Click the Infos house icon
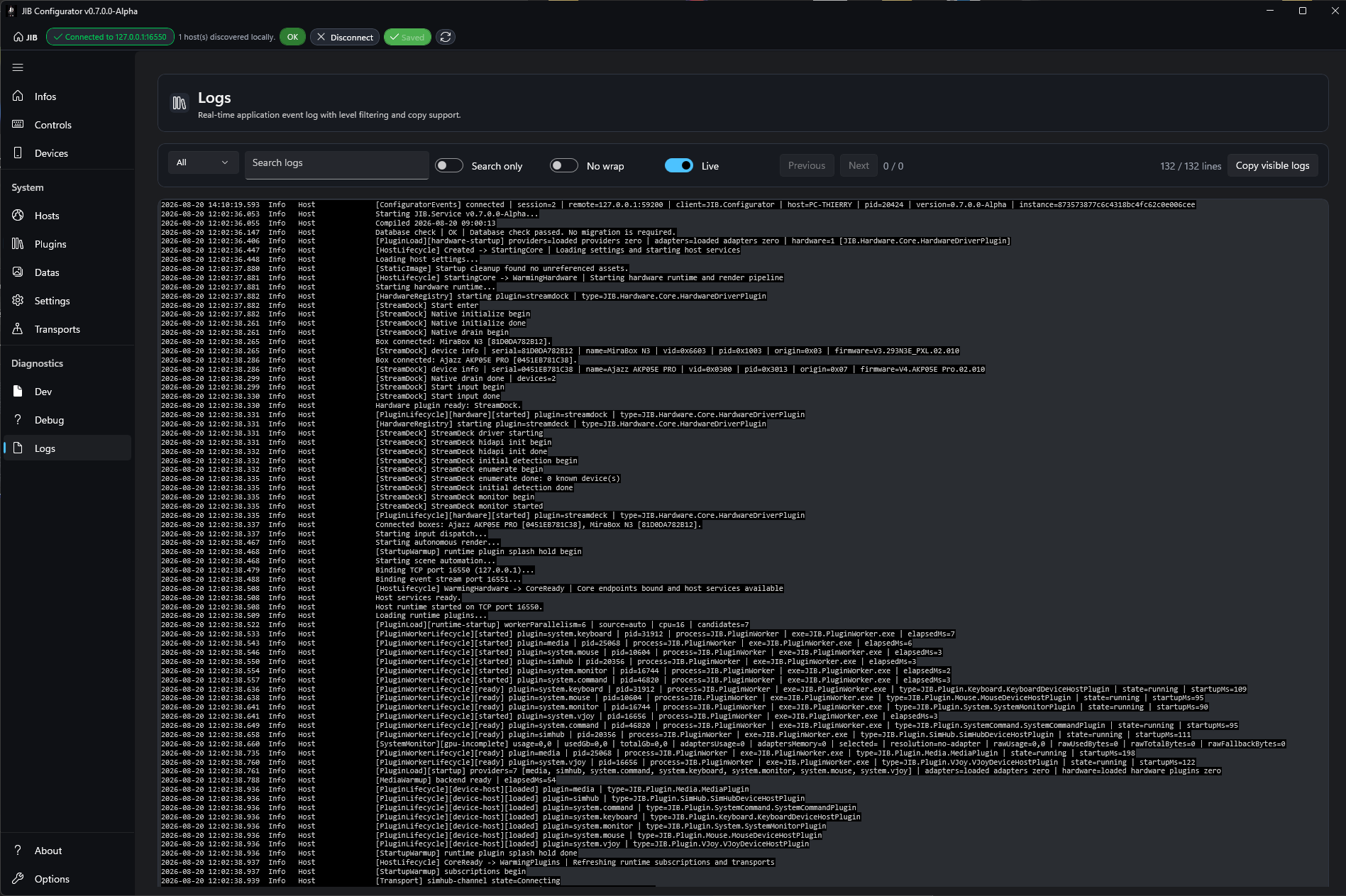Viewport: 1346px width, 896px height. coord(18,96)
